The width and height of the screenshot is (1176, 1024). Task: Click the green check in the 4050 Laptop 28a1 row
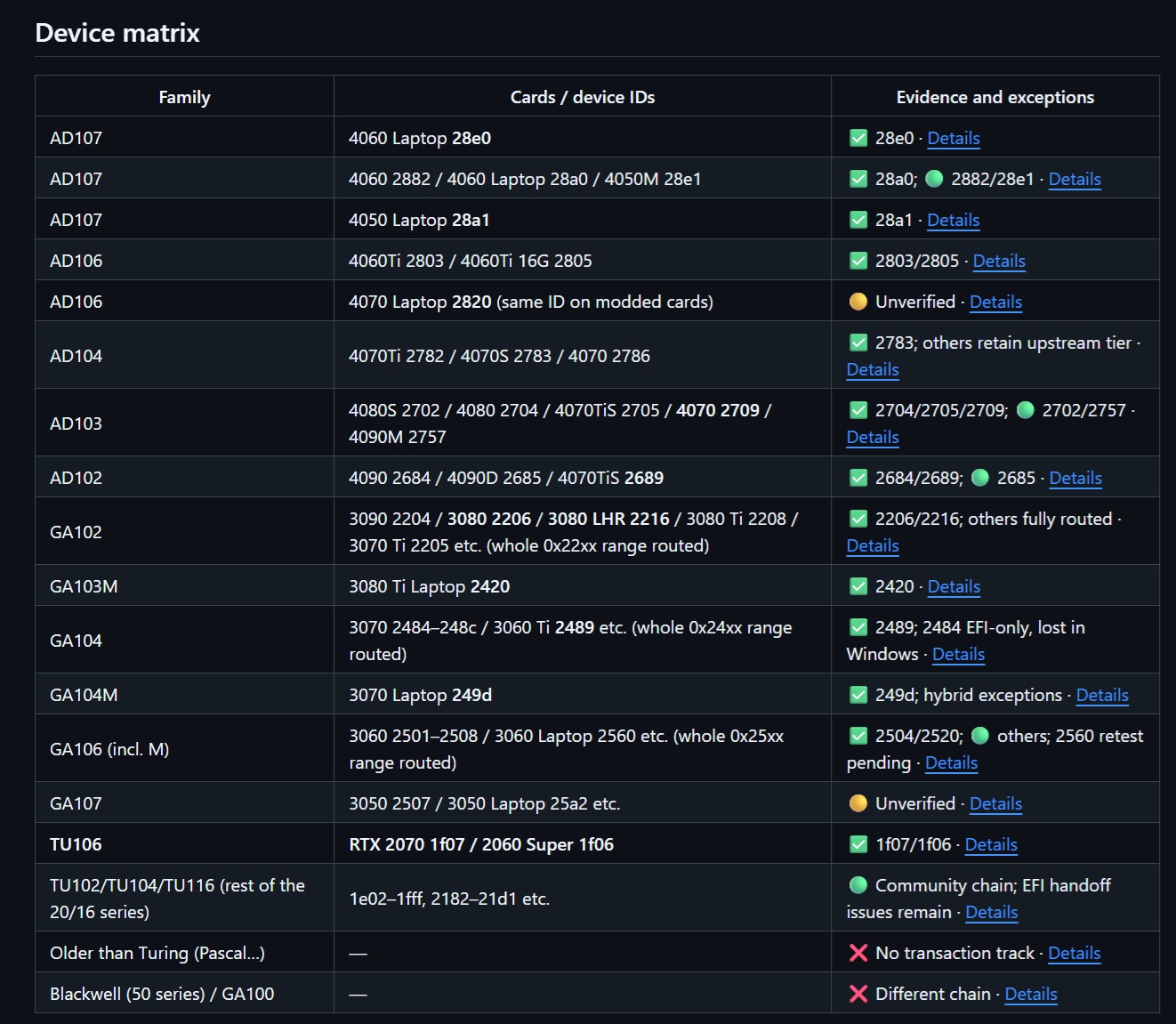pyautogui.click(x=858, y=220)
